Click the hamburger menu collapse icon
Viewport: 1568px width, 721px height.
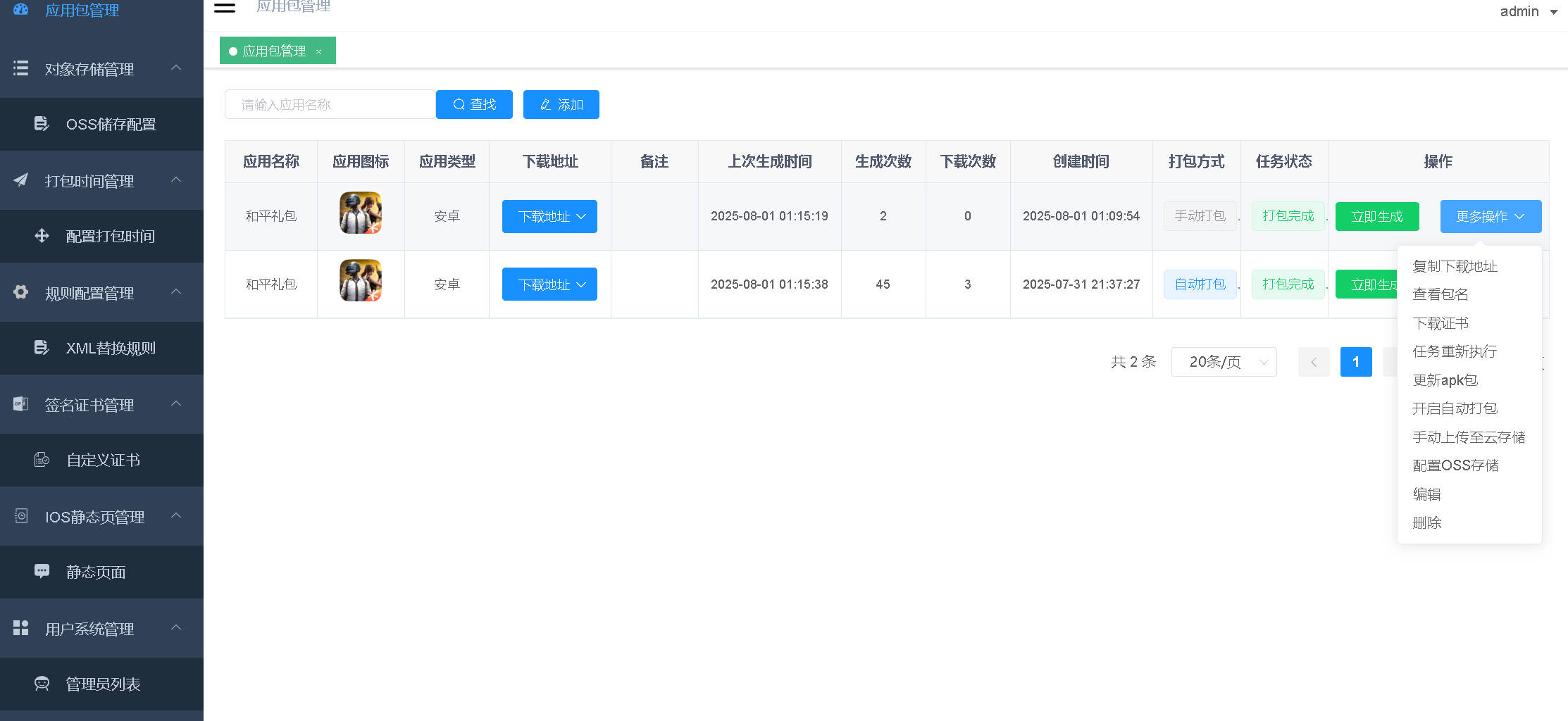[225, 8]
